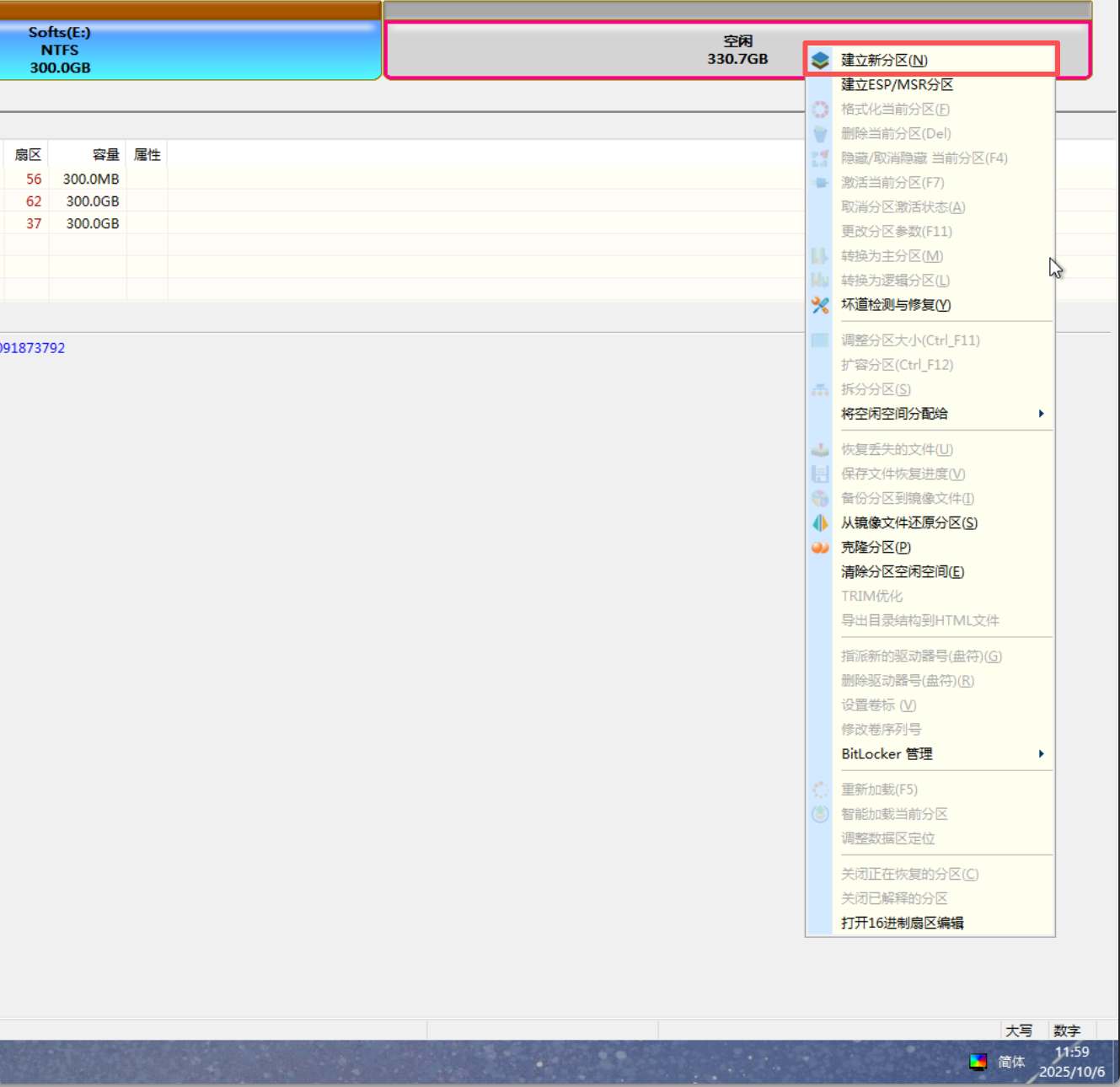1120x1087 pixels.
Task: Click the 重新加载 refresh icon
Action: 819,790
